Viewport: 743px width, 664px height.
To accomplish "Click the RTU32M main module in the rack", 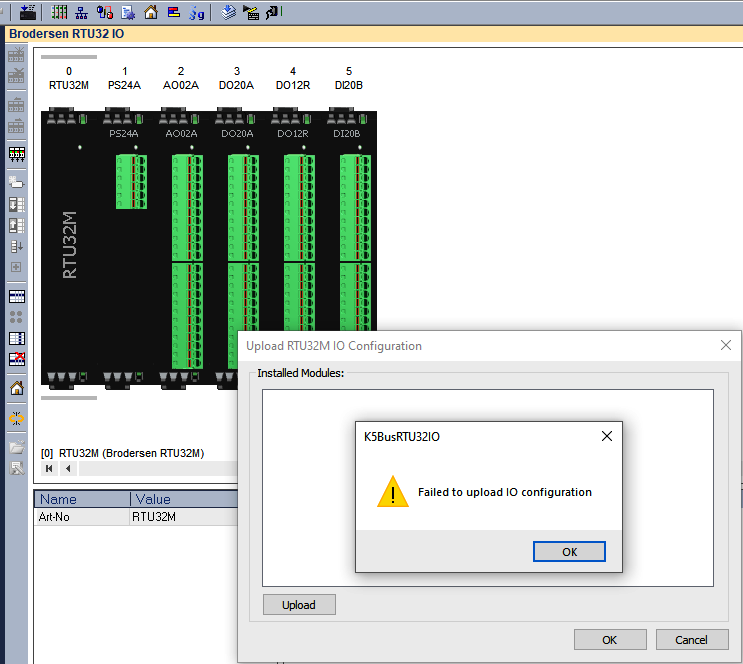I will (x=69, y=246).
